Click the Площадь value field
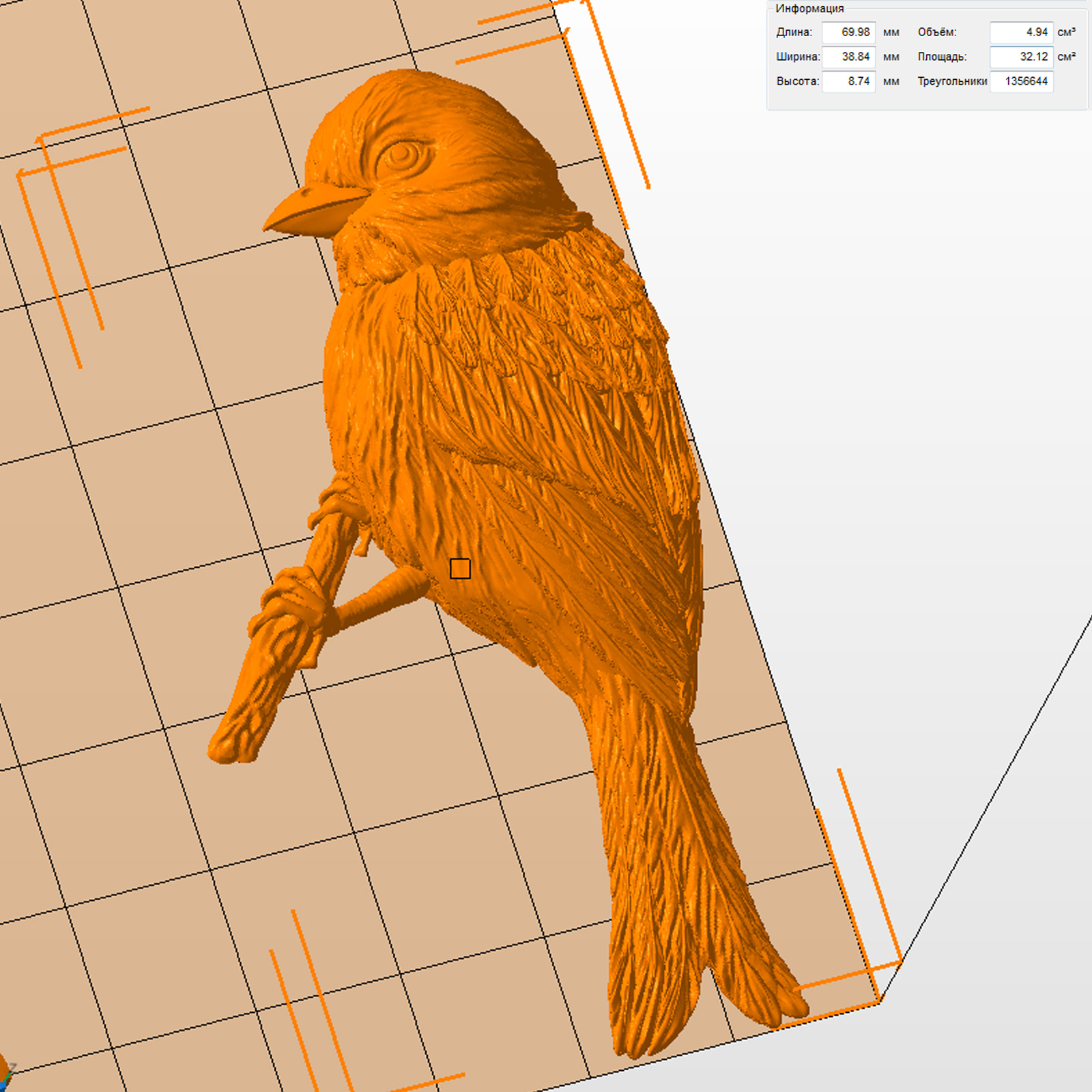The height and width of the screenshot is (1092, 1092). [1021, 57]
